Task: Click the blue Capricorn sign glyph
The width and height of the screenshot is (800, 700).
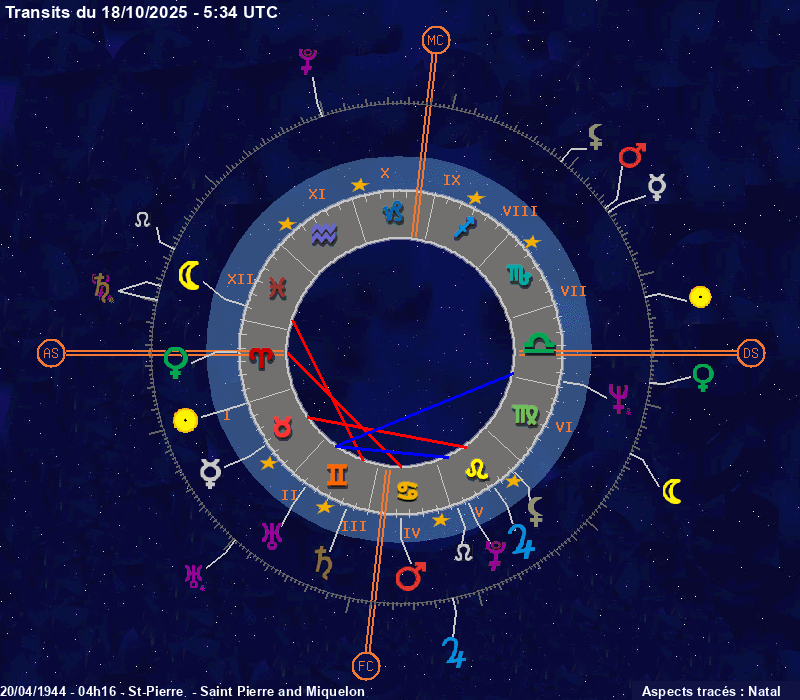Action: point(397,212)
